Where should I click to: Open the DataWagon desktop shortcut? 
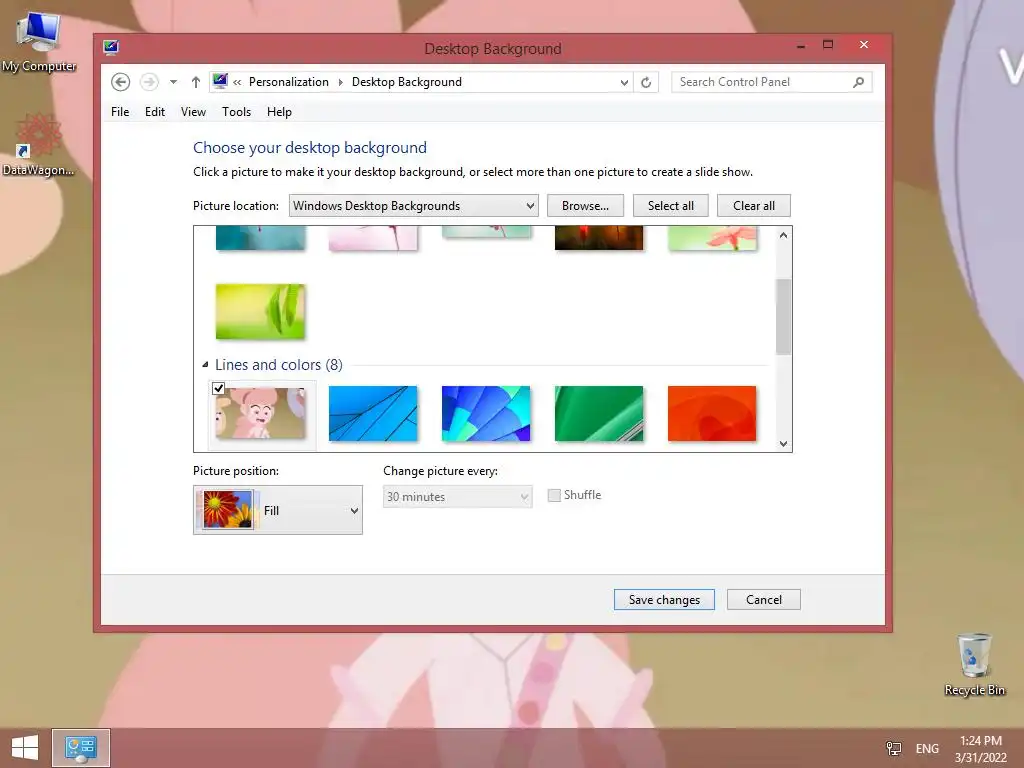[x=39, y=145]
